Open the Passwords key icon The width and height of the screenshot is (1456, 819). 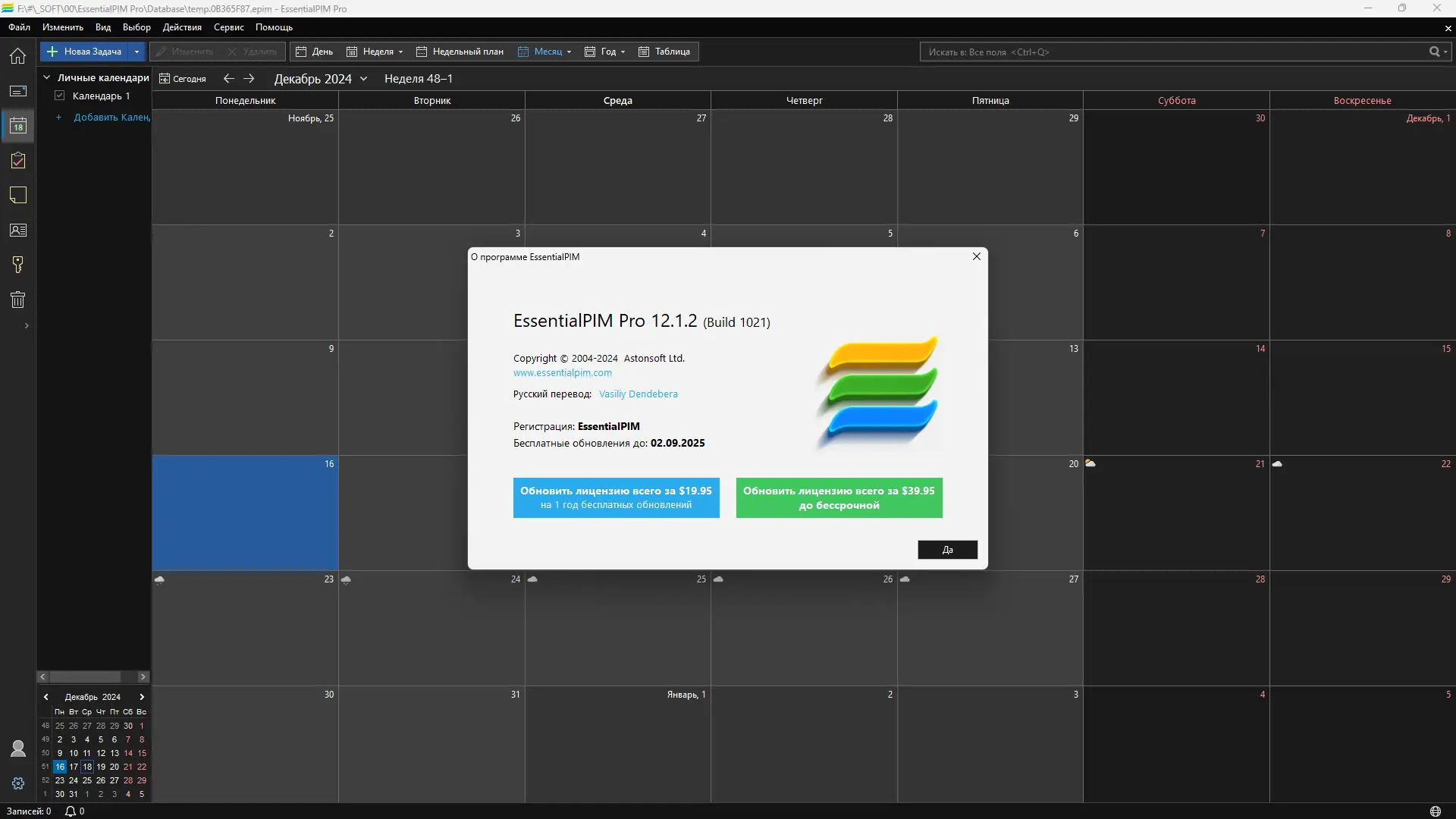[17, 265]
